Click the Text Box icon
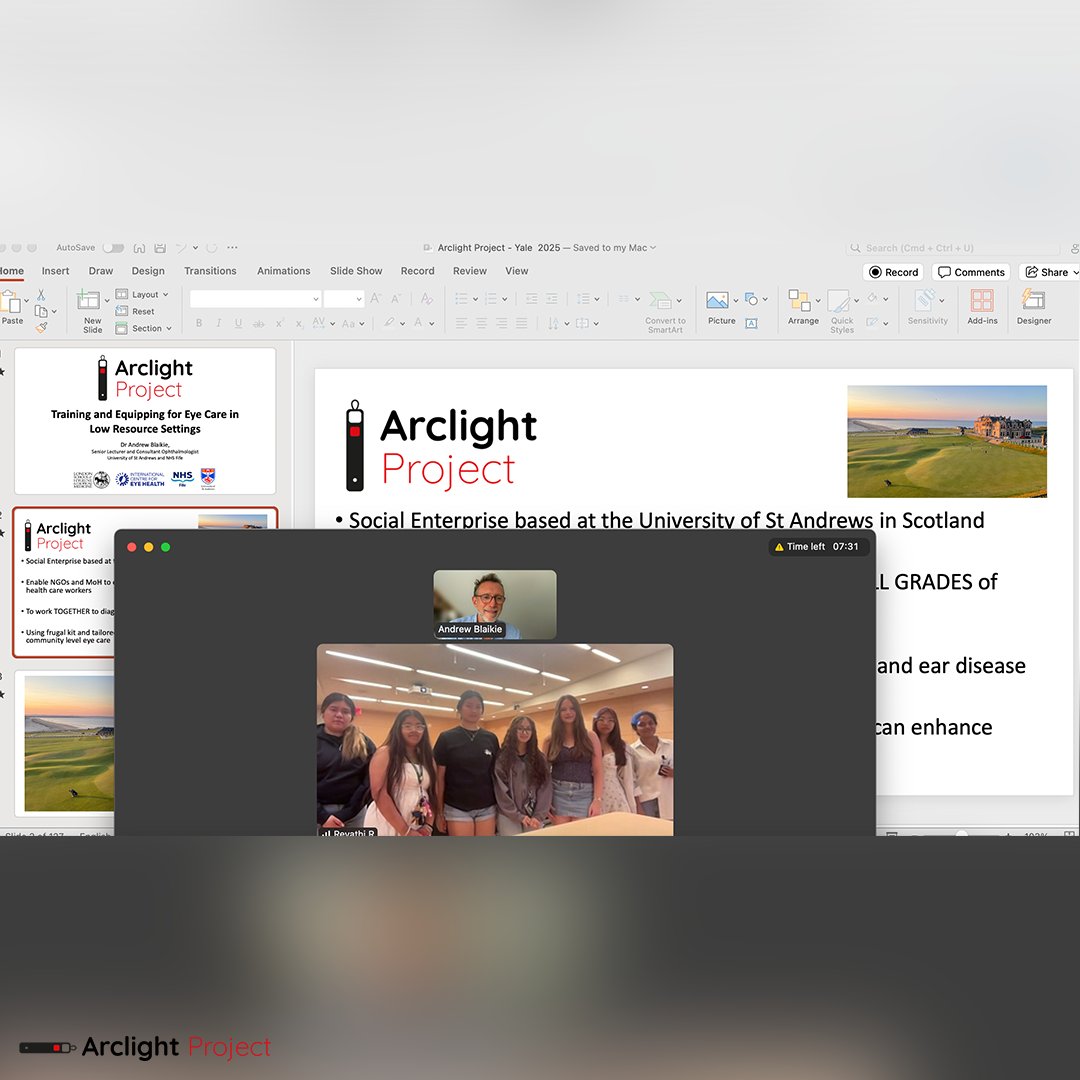Image resolution: width=1080 pixels, height=1080 pixels. click(751, 324)
